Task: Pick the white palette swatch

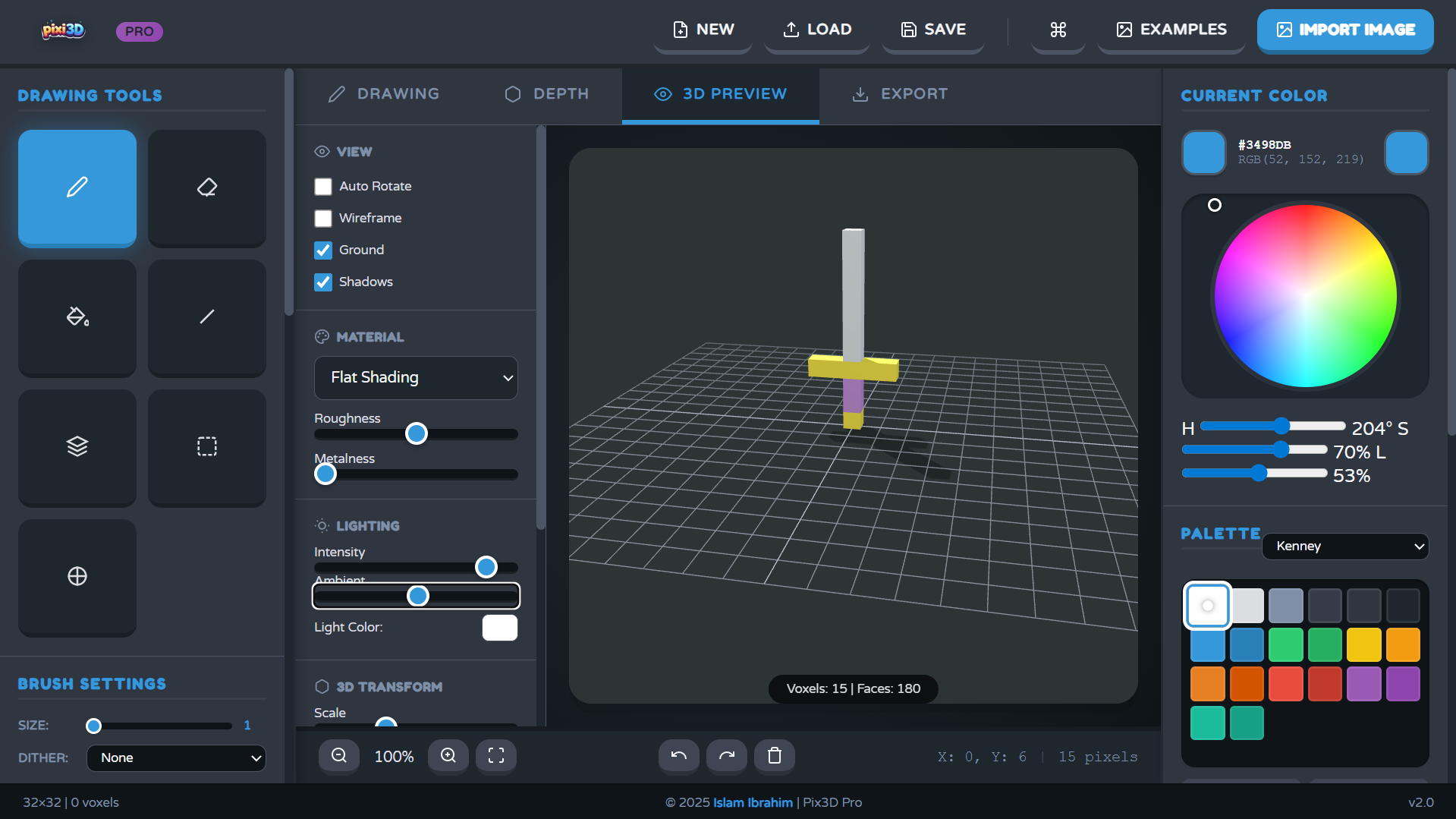Action: point(1208,606)
